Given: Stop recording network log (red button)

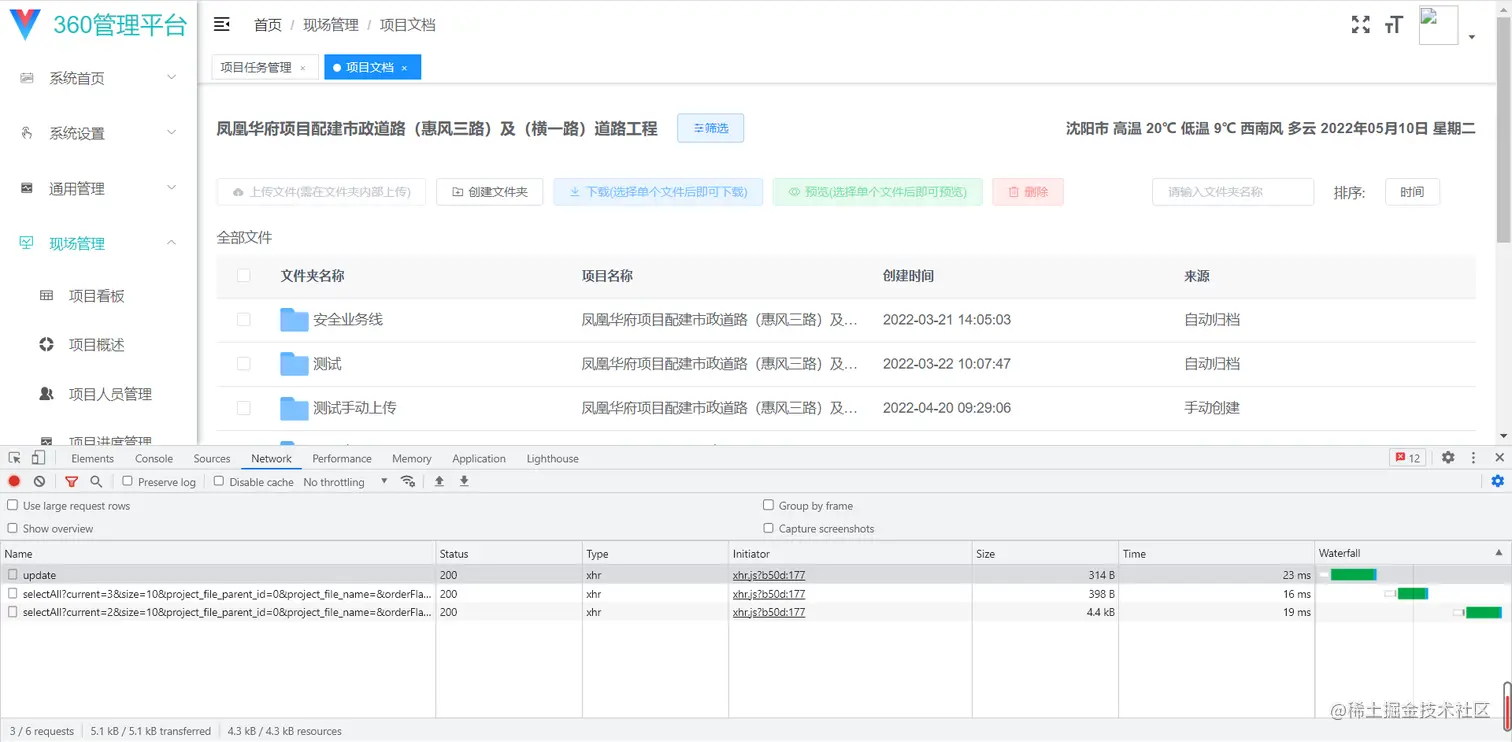Looking at the screenshot, I should coord(14,482).
